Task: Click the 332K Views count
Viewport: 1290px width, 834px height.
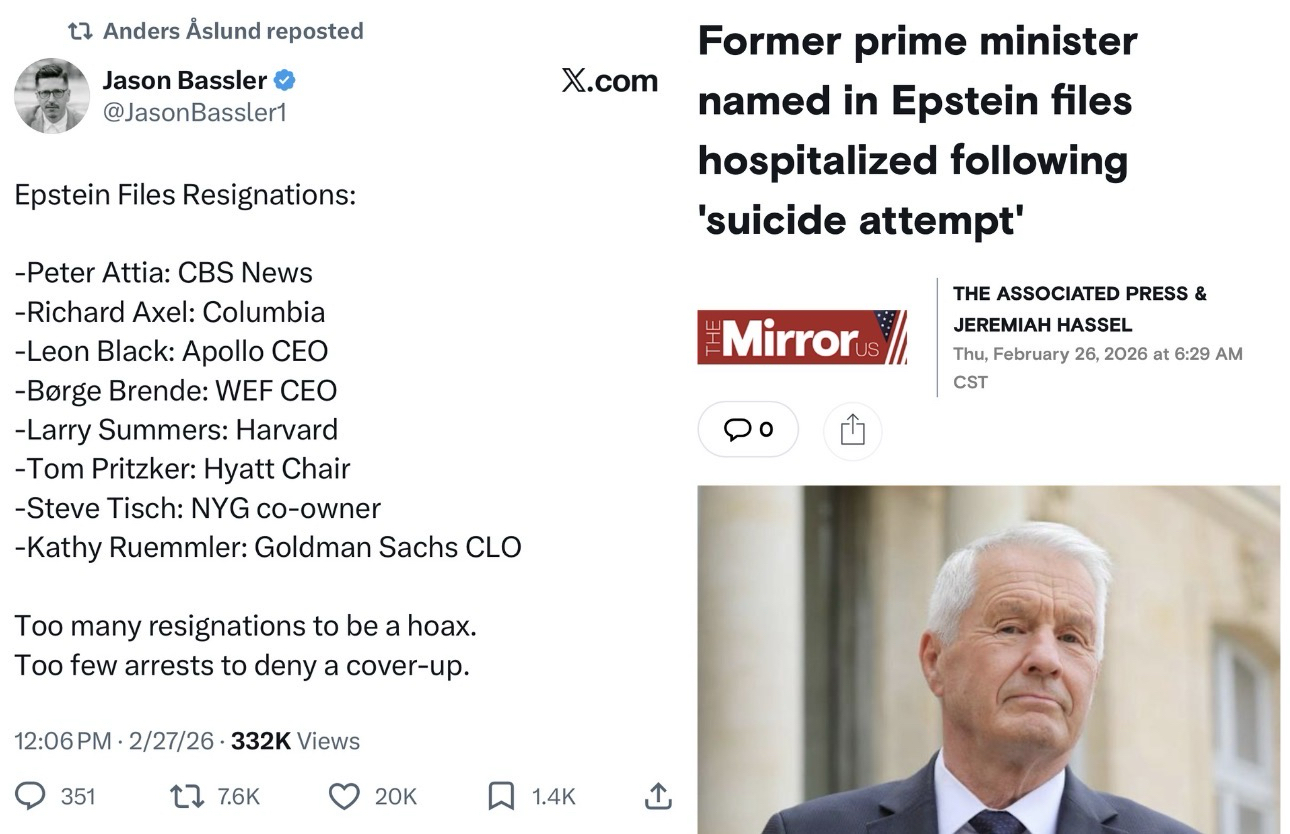Action: pyautogui.click(x=295, y=741)
